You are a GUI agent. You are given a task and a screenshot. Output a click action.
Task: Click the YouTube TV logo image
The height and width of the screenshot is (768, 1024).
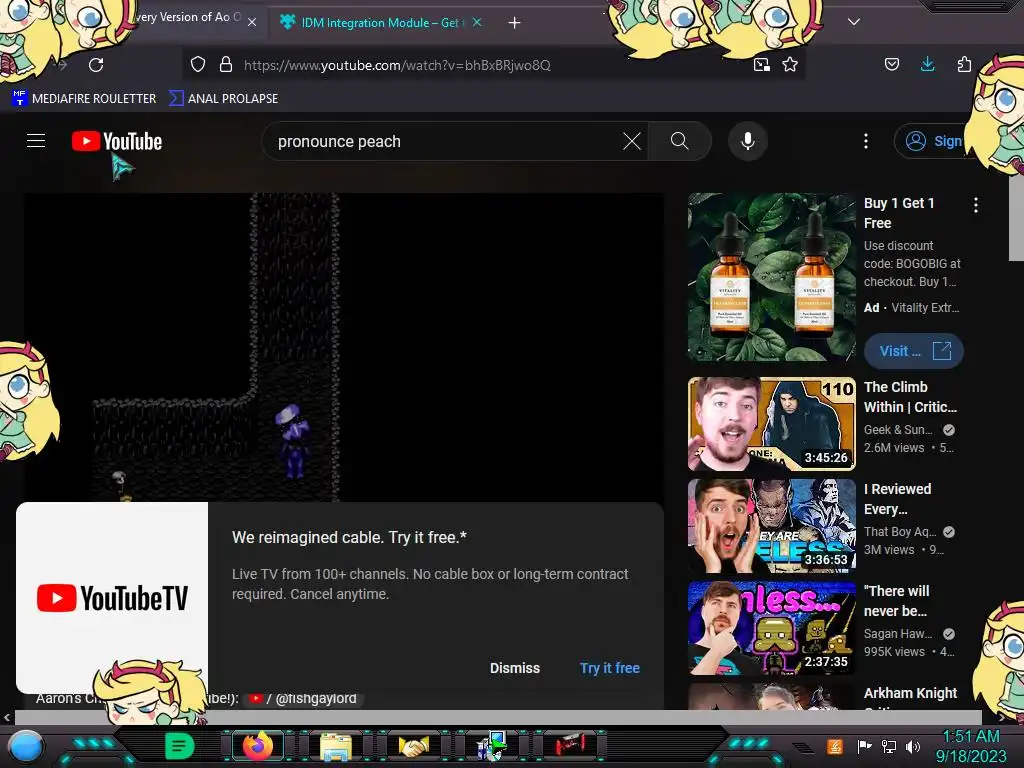[x=112, y=598]
